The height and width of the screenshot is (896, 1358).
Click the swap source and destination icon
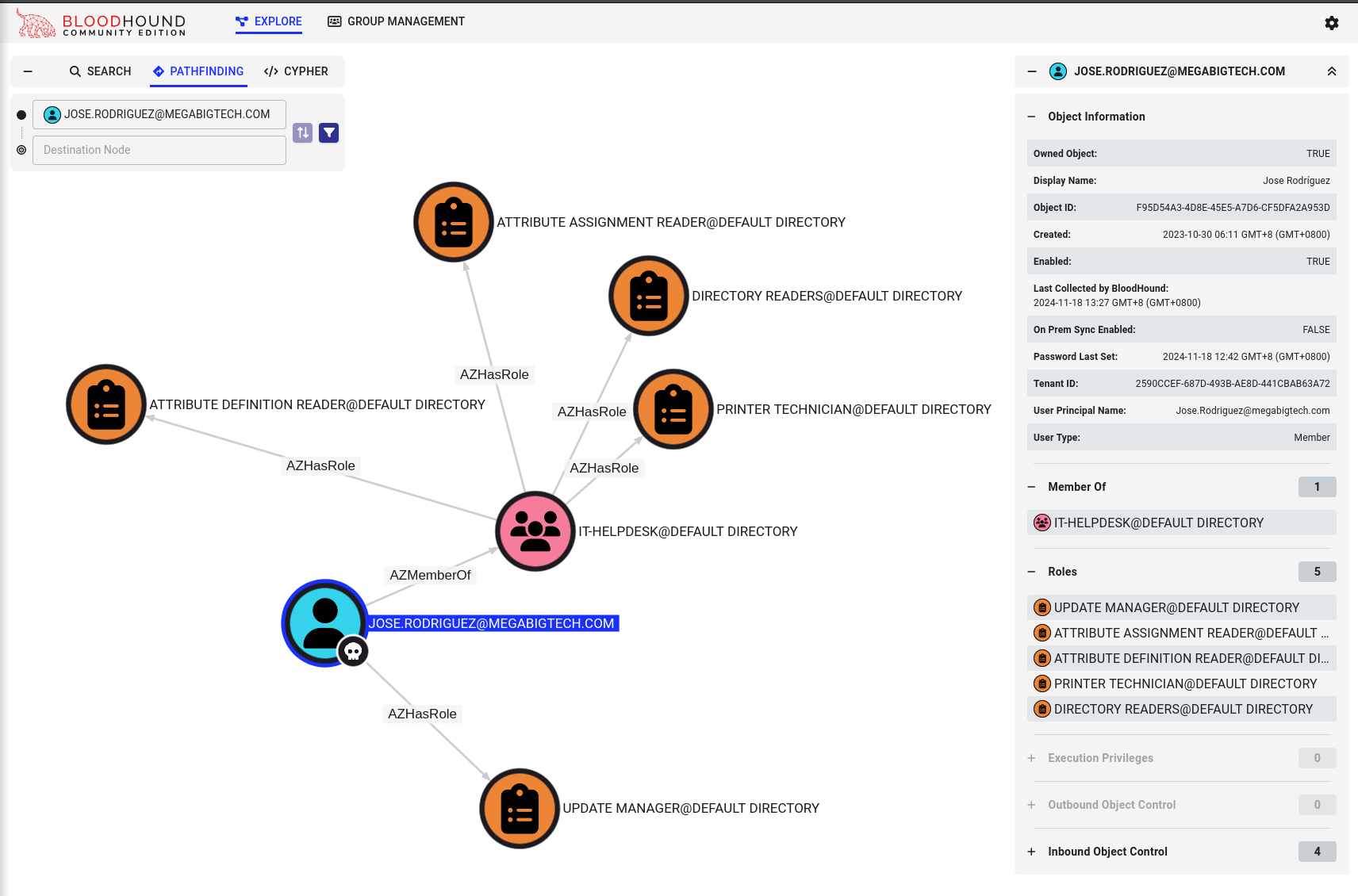point(302,132)
